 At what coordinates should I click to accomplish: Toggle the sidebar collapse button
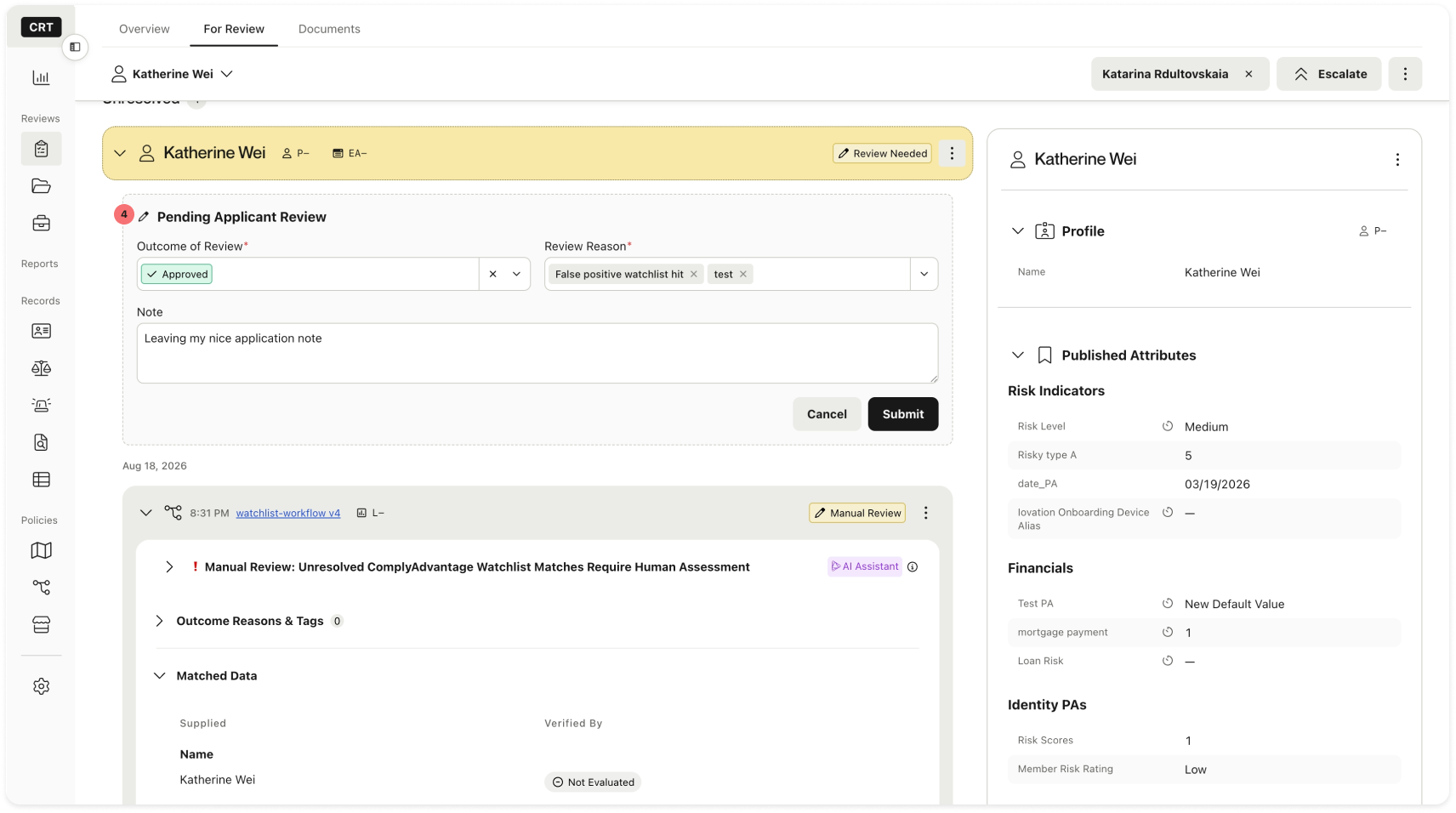point(75,47)
